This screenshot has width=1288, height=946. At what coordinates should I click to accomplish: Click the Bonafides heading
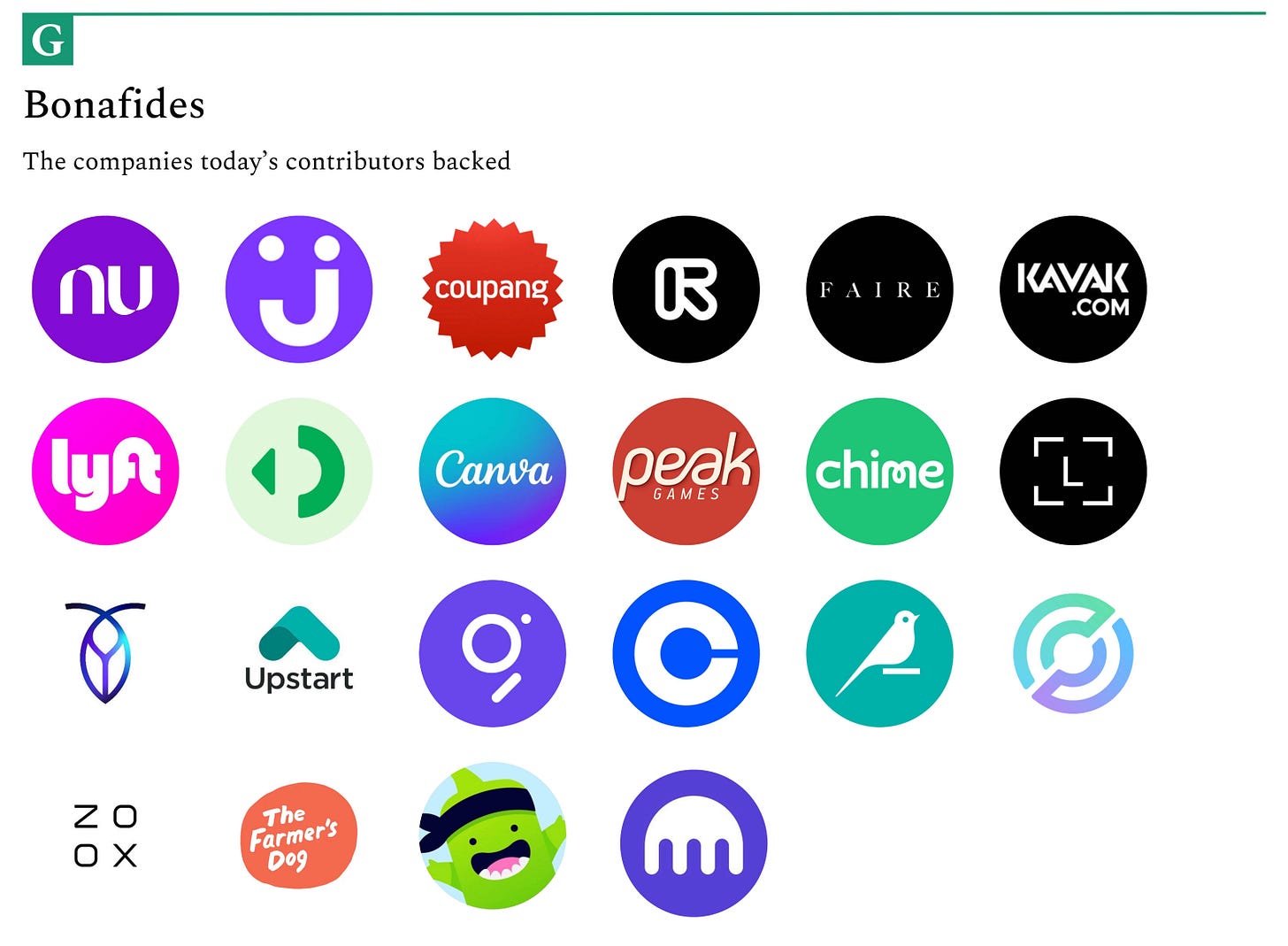click(x=114, y=104)
